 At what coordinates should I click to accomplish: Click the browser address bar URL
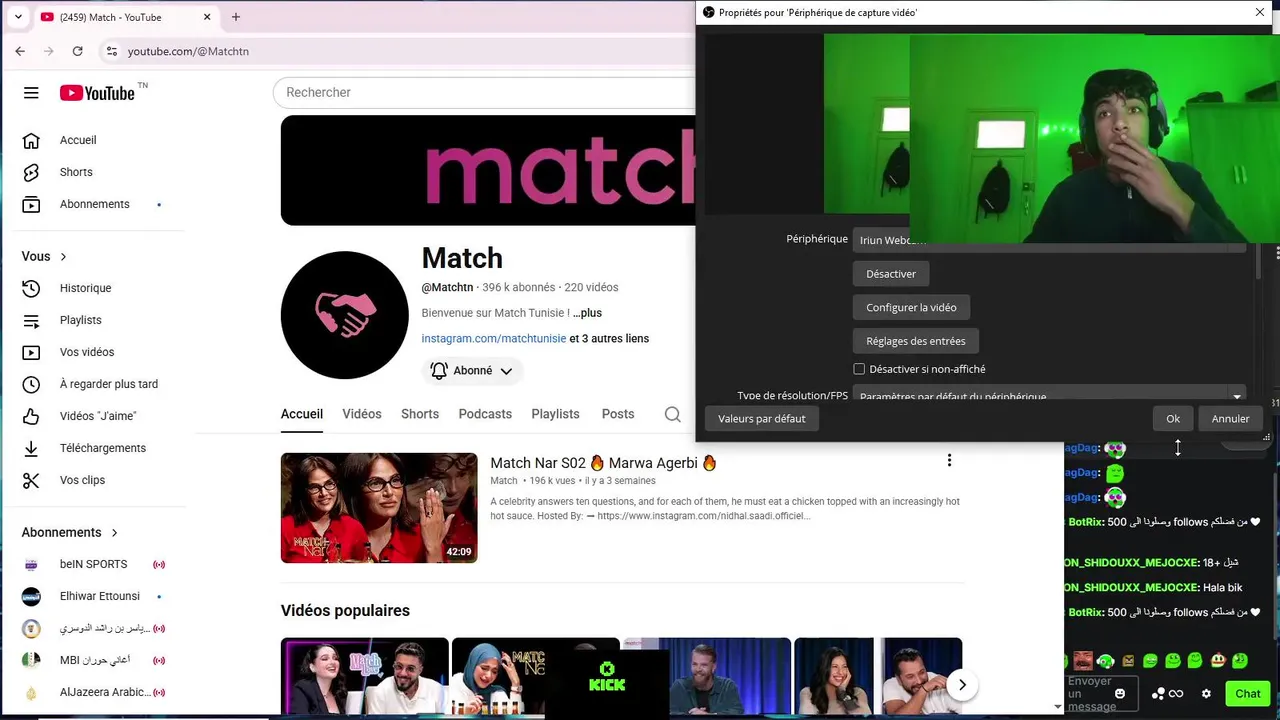188,51
